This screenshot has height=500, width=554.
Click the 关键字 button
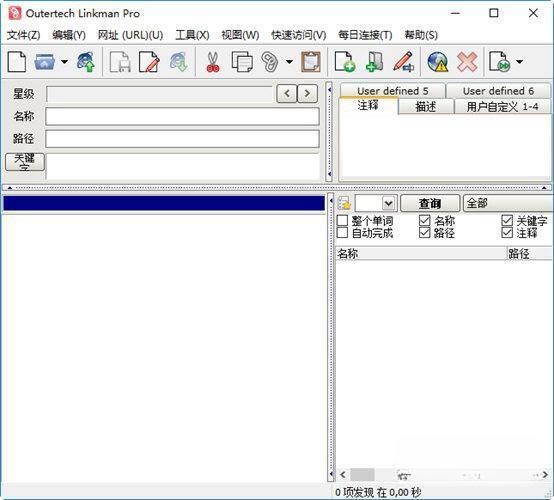(25, 162)
